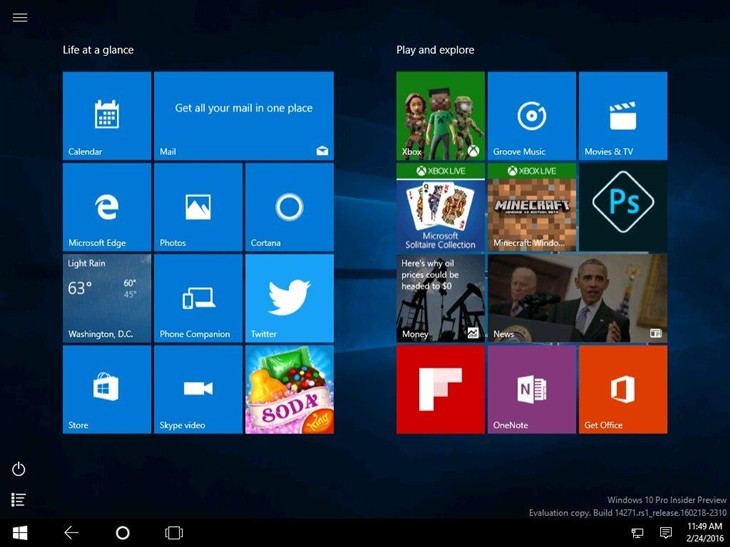This screenshot has width=730, height=547.
Task: Open Task View on the taskbar
Action: pyautogui.click(x=174, y=533)
